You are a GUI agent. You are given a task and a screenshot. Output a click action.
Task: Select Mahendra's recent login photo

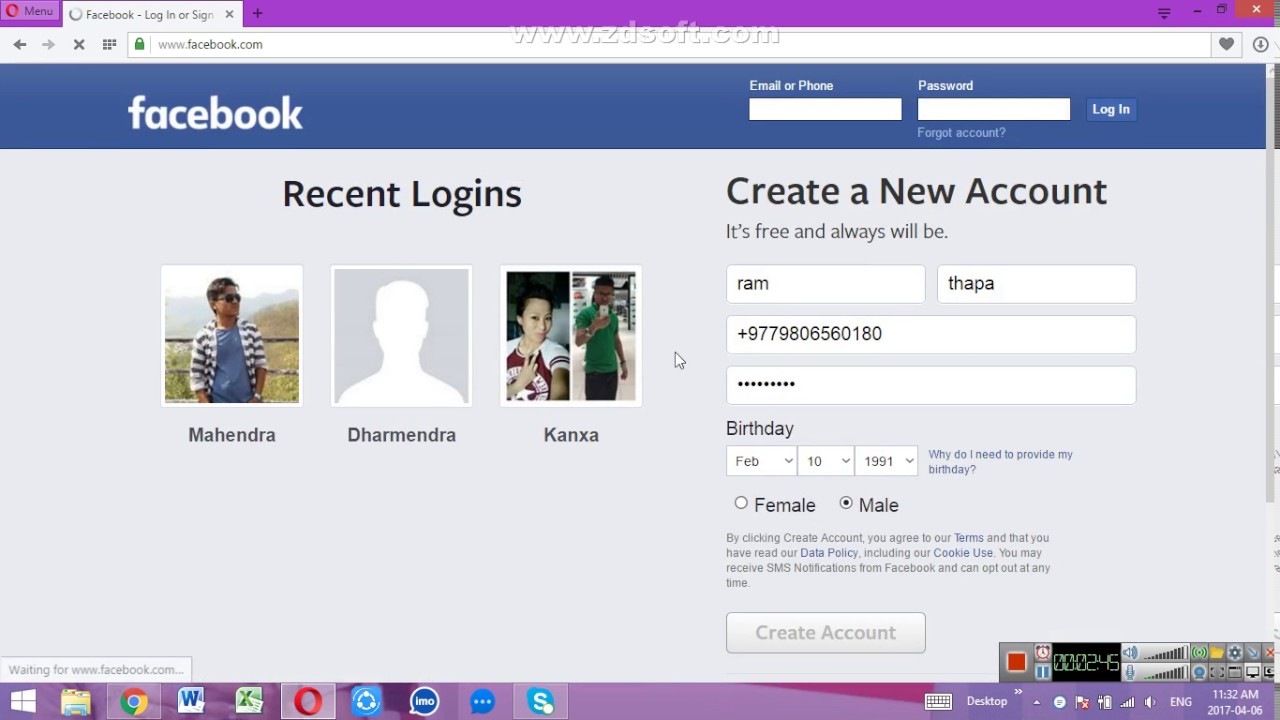point(232,336)
